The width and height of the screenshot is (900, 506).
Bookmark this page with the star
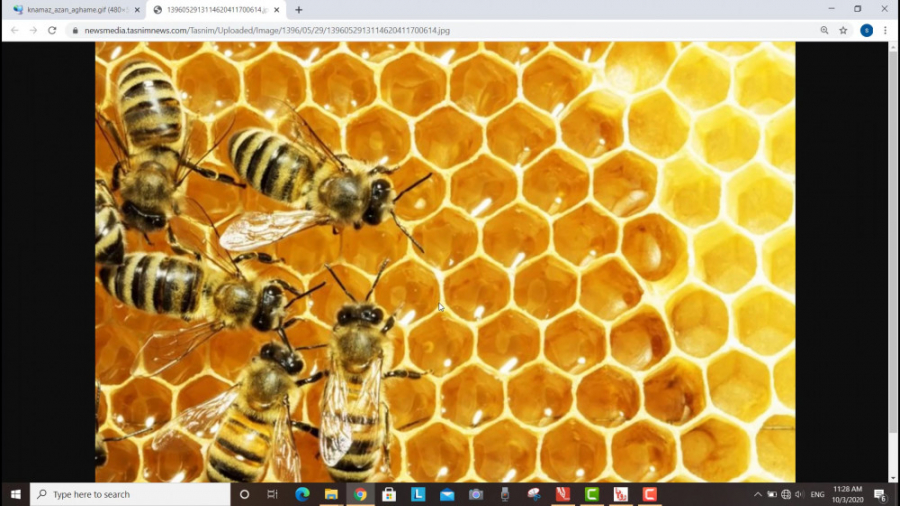click(x=843, y=30)
